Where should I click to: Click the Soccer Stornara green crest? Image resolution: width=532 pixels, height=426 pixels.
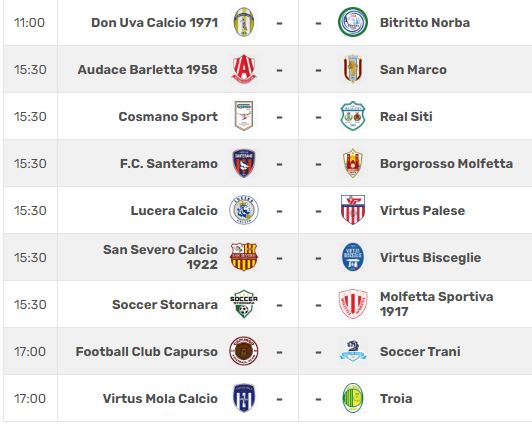pyautogui.click(x=244, y=304)
